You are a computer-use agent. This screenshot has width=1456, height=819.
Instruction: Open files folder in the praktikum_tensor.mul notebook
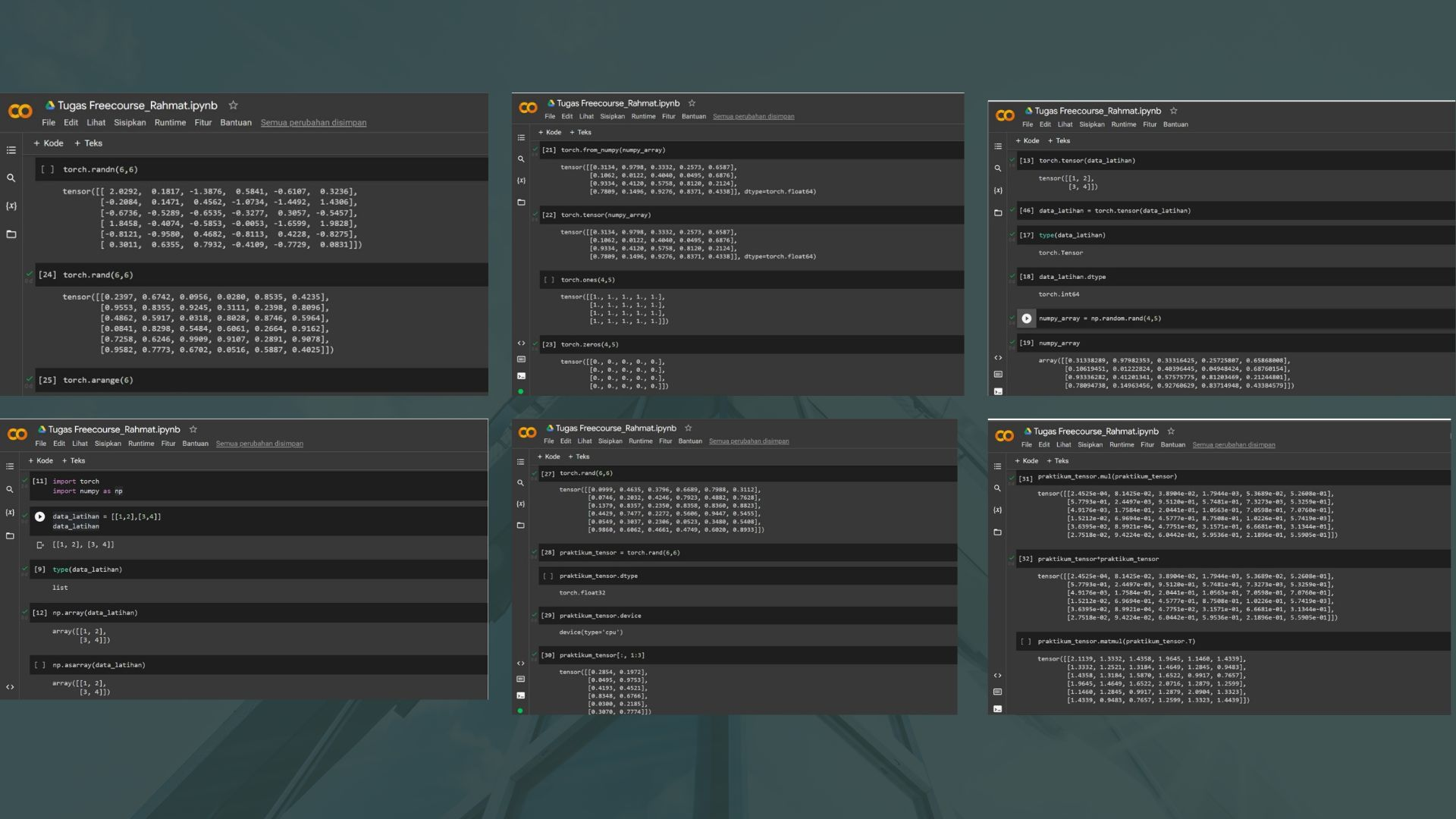tap(997, 532)
